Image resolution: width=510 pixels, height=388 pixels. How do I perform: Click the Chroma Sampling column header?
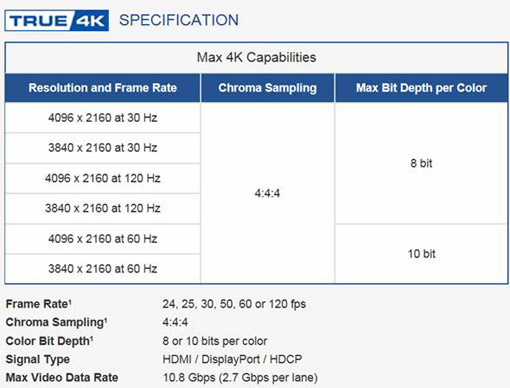coord(267,88)
